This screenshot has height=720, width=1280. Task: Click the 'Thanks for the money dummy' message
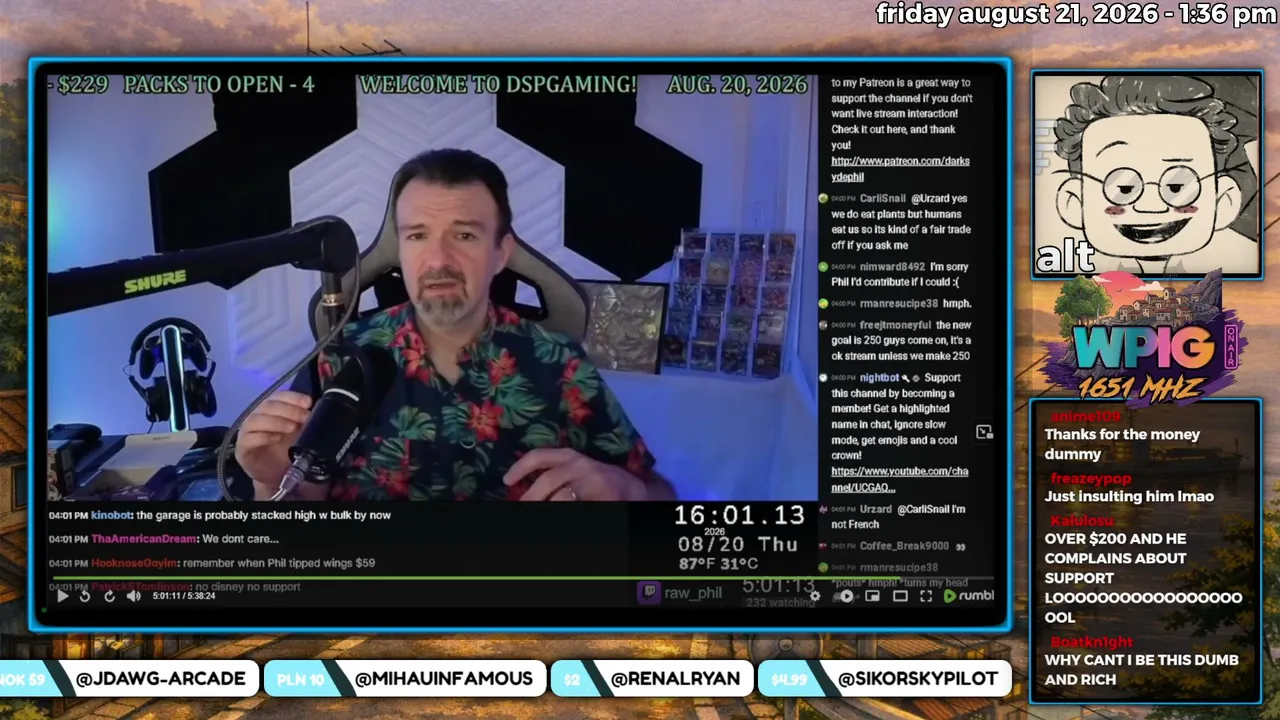tap(1122, 444)
